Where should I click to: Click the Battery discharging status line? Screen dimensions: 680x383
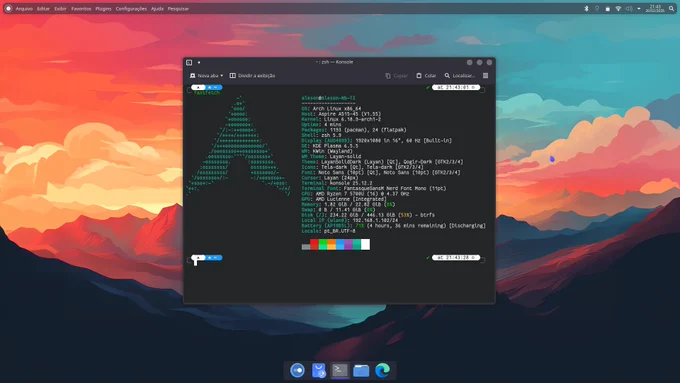coord(393,226)
